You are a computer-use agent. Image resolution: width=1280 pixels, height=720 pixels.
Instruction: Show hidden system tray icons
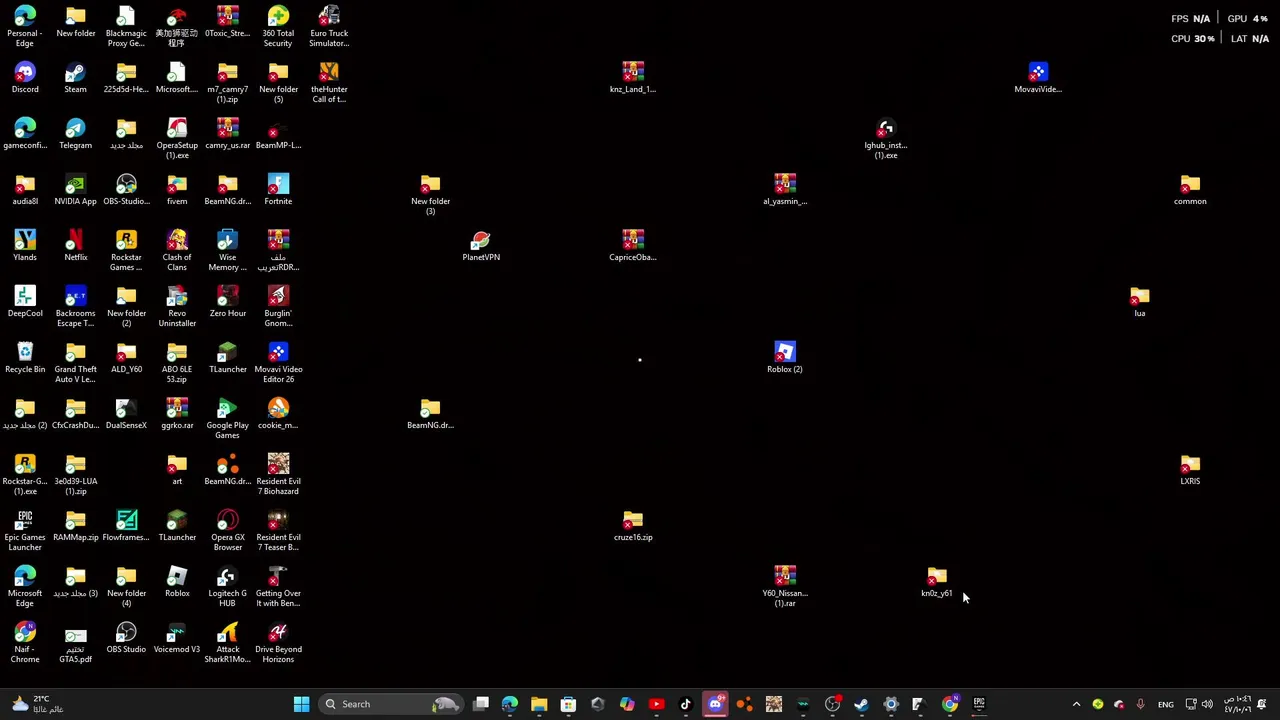1076,704
